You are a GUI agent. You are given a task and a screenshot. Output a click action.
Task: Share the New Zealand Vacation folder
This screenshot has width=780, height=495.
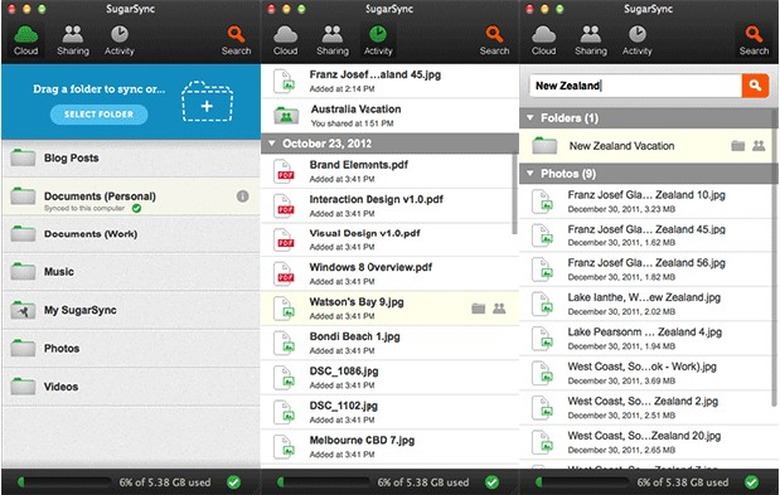[759, 146]
